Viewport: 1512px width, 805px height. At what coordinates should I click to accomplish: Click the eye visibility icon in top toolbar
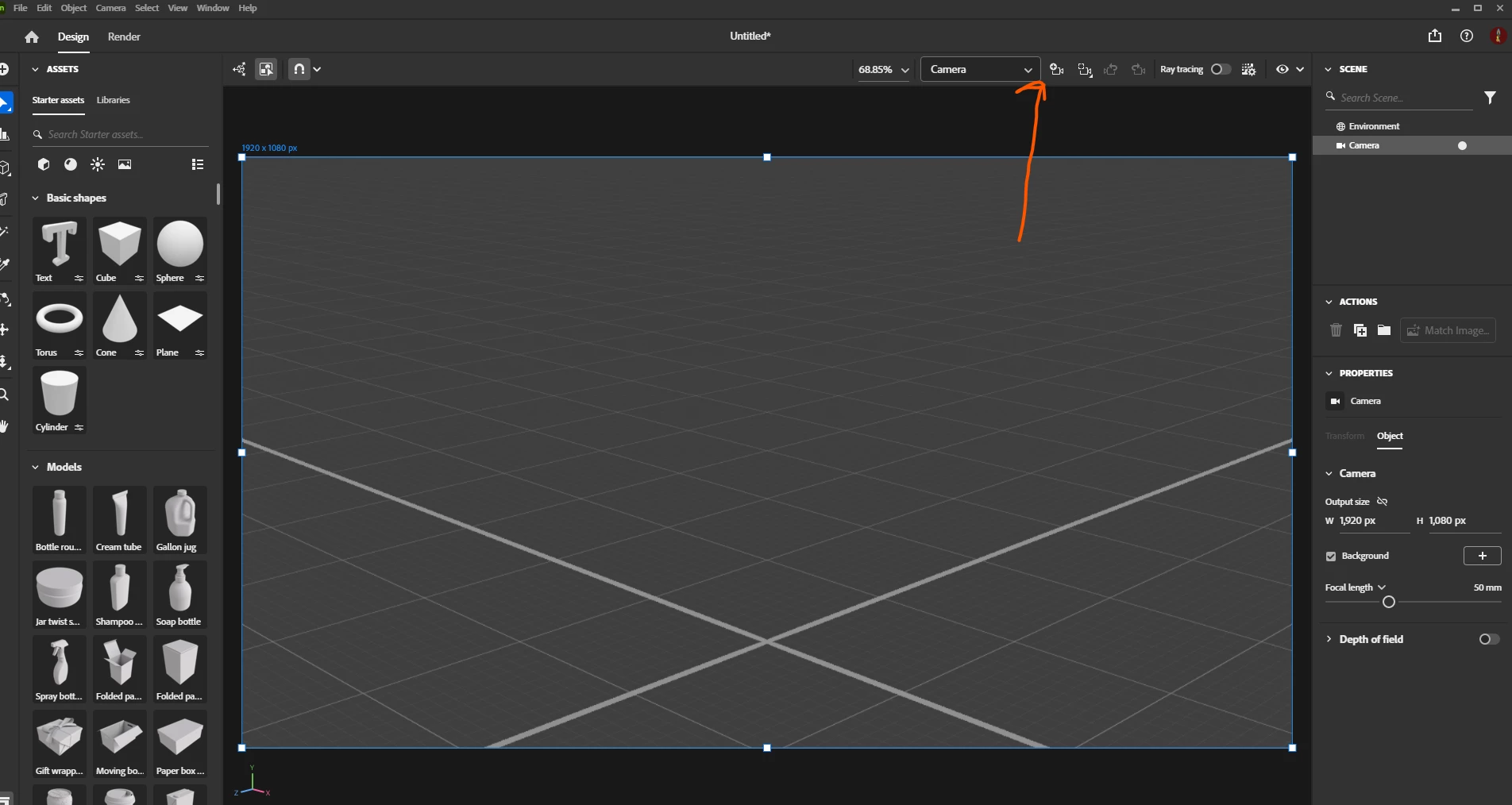pyautogui.click(x=1282, y=69)
